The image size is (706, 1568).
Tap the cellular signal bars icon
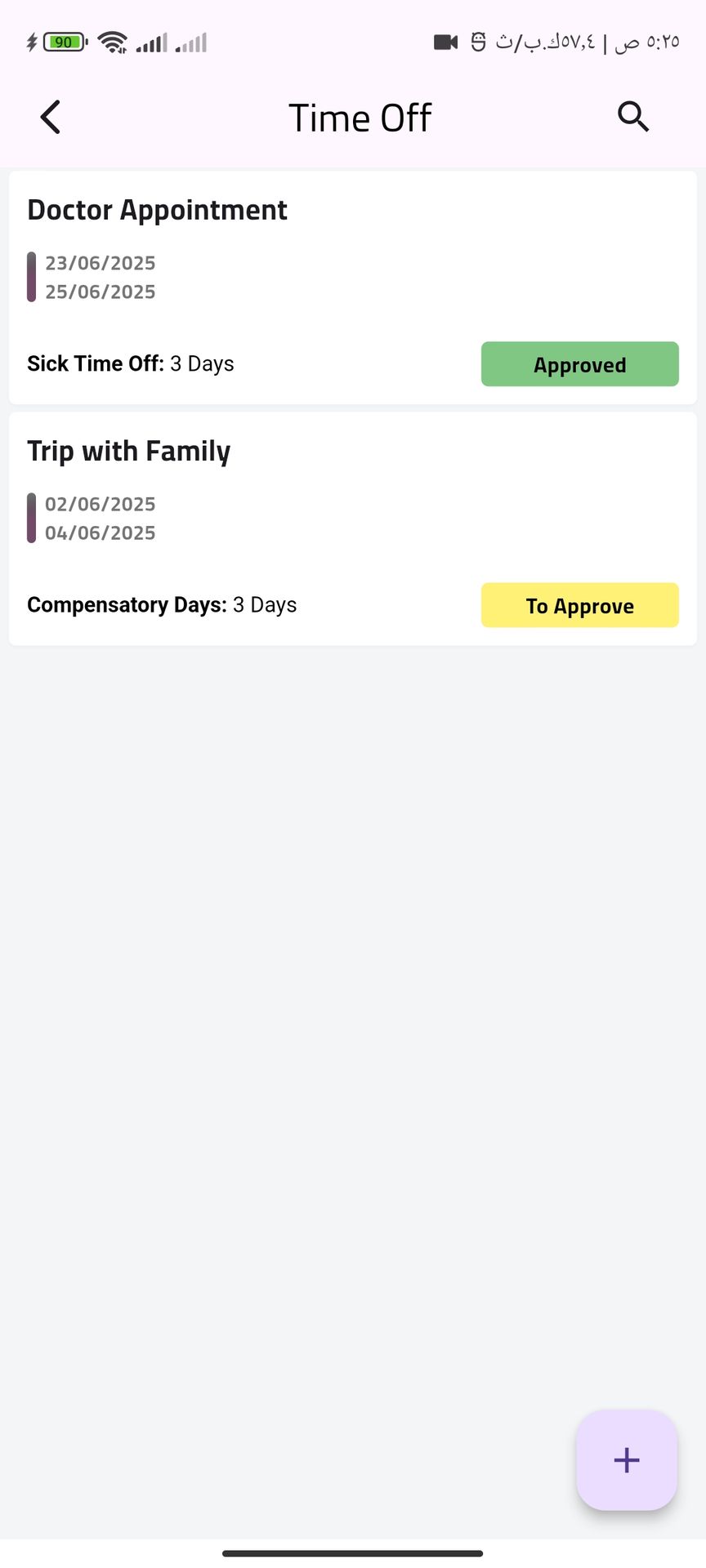tap(151, 42)
